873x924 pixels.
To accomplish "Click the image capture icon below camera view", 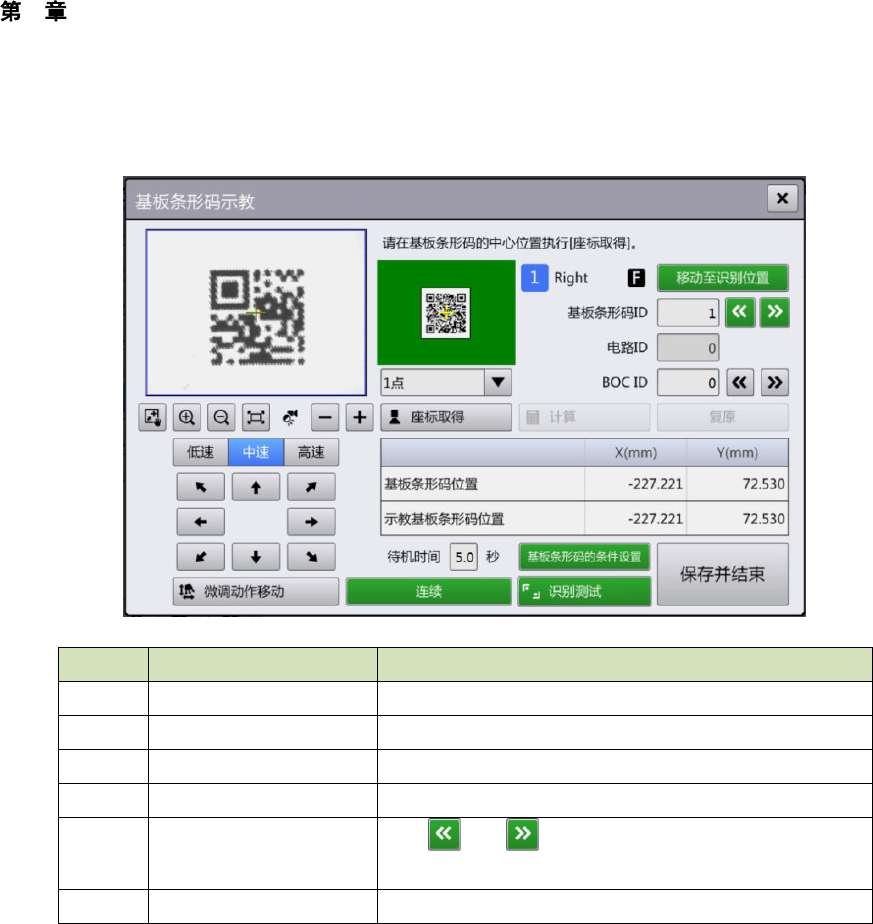I will [x=152, y=417].
